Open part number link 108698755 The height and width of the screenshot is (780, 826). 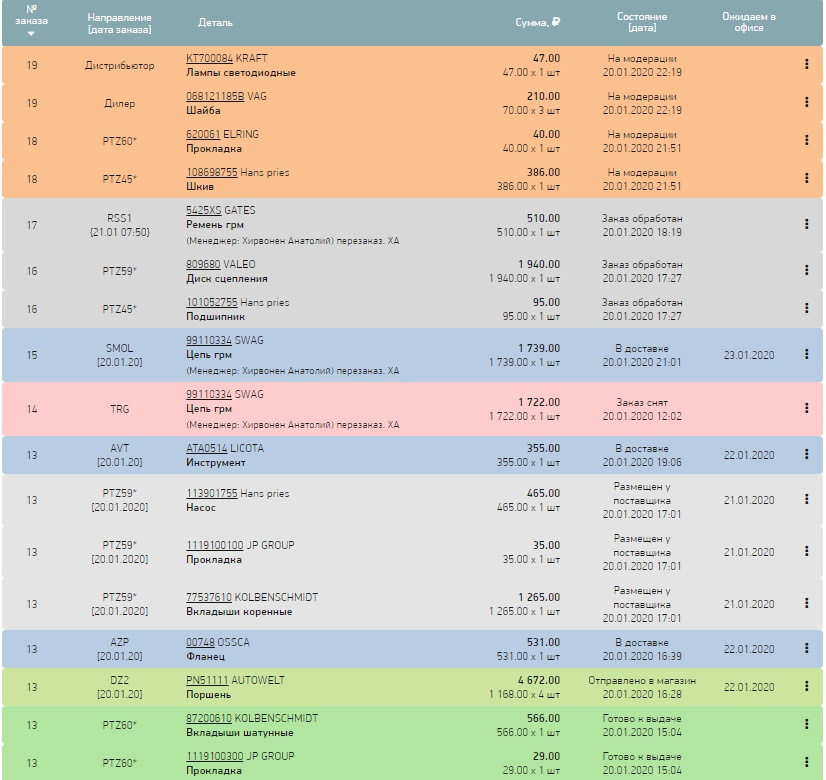pos(212,172)
